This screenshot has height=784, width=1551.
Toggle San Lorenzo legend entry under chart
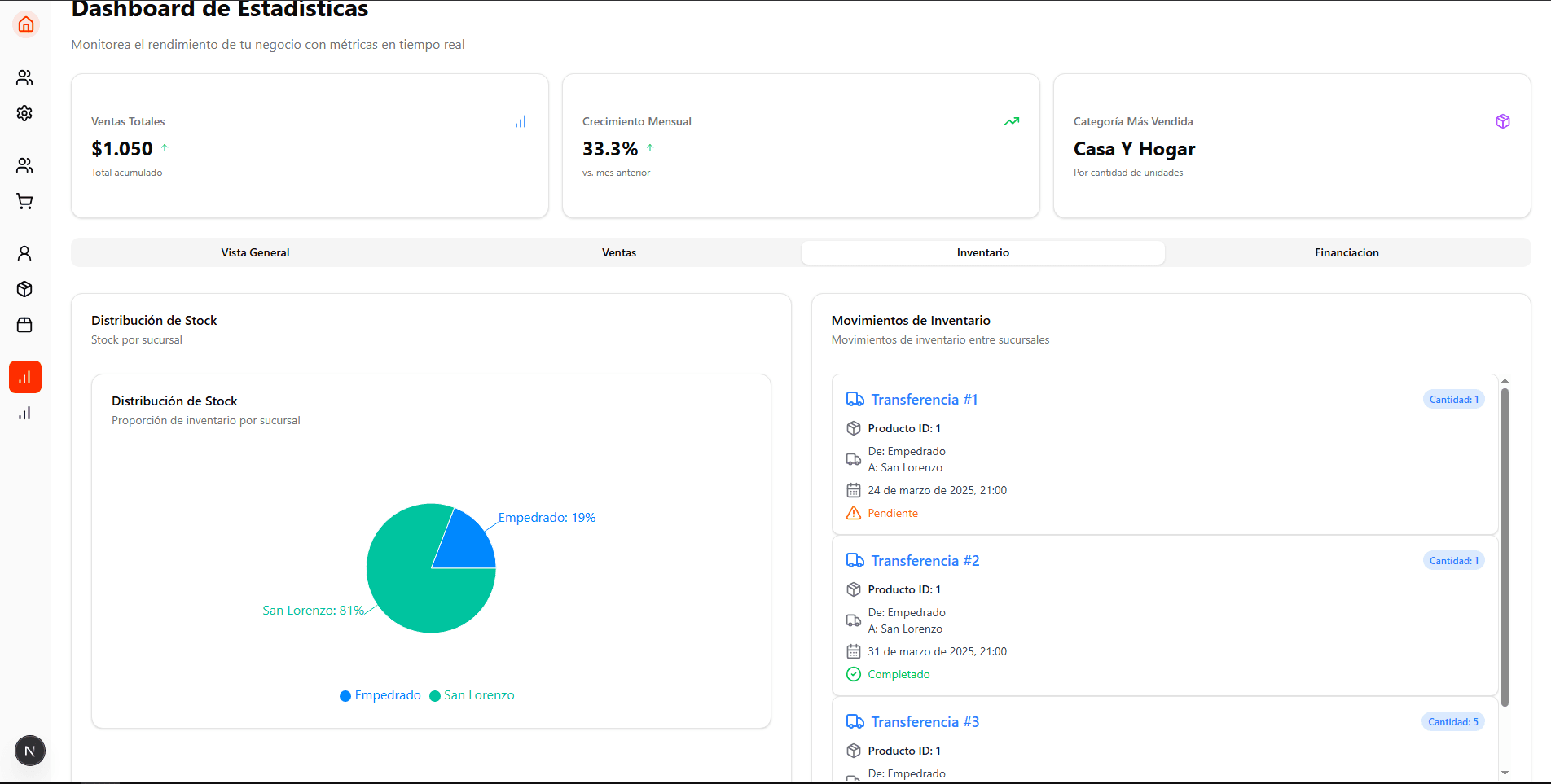coord(472,695)
